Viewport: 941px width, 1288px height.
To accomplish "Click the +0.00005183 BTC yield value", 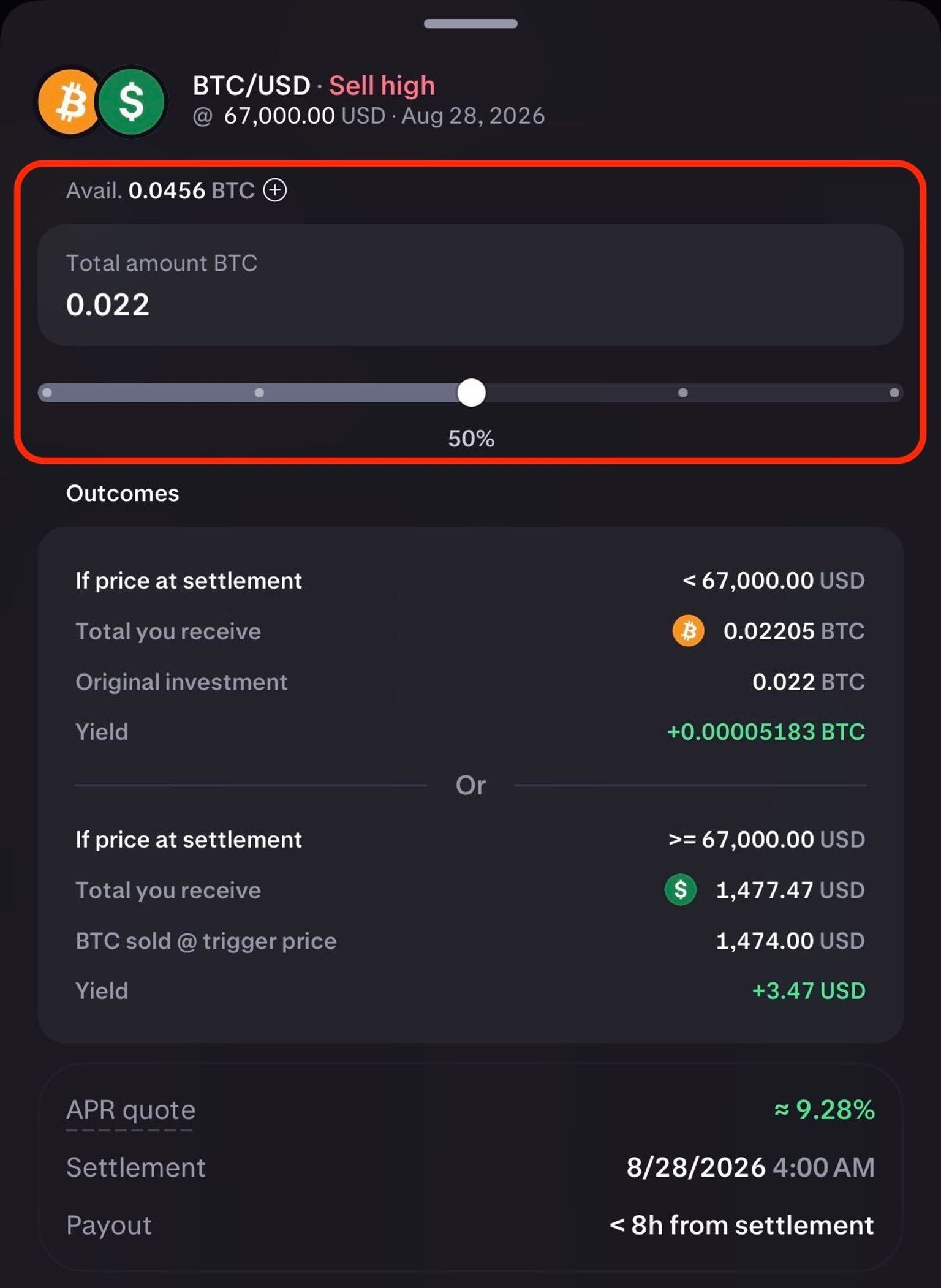I will pyautogui.click(x=766, y=732).
